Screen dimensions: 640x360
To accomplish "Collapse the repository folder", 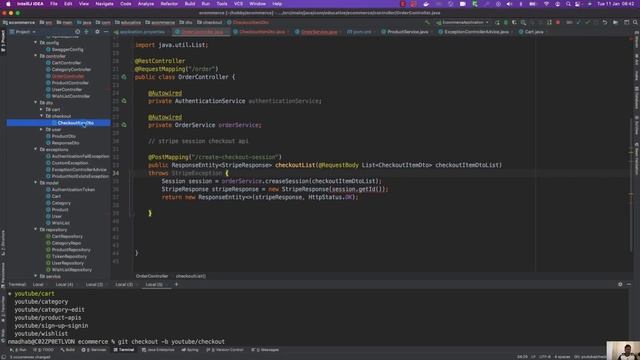I will pos(36,229).
